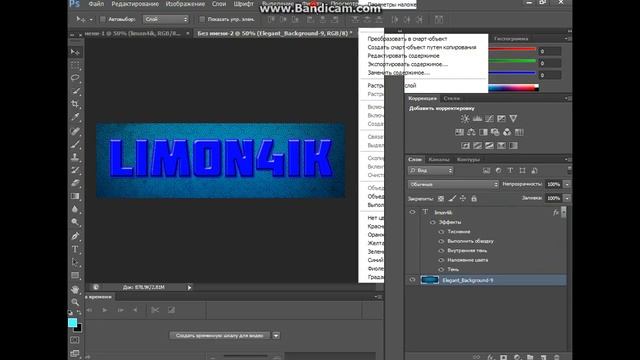Lock transparent pixels in Layers panel

point(441,199)
